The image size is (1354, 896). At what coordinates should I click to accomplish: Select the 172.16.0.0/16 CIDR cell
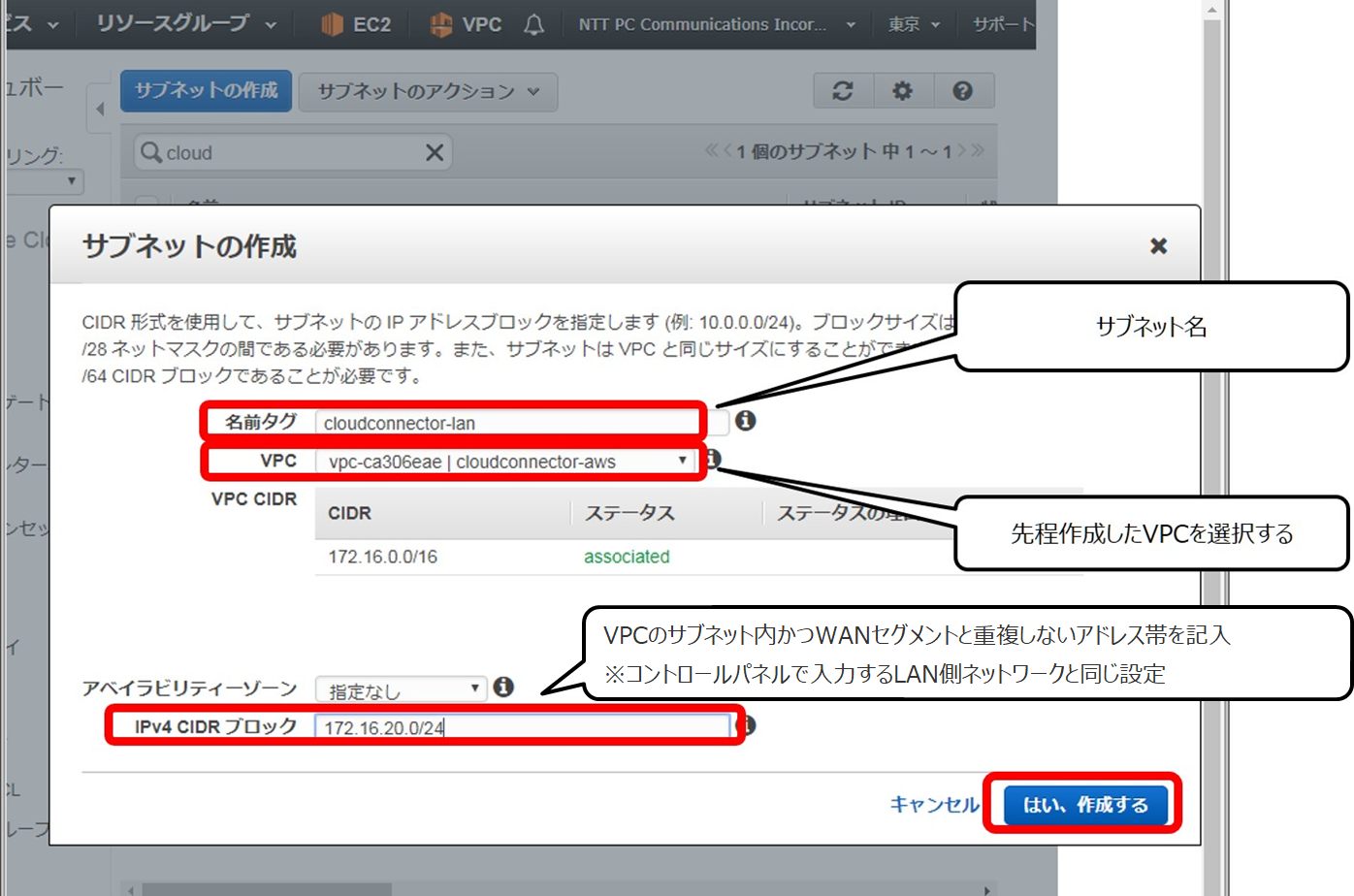(x=383, y=557)
